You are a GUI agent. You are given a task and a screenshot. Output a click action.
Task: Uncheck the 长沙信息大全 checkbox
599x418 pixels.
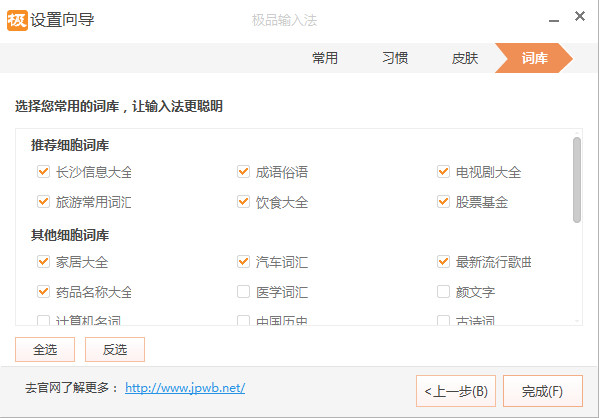(43, 172)
